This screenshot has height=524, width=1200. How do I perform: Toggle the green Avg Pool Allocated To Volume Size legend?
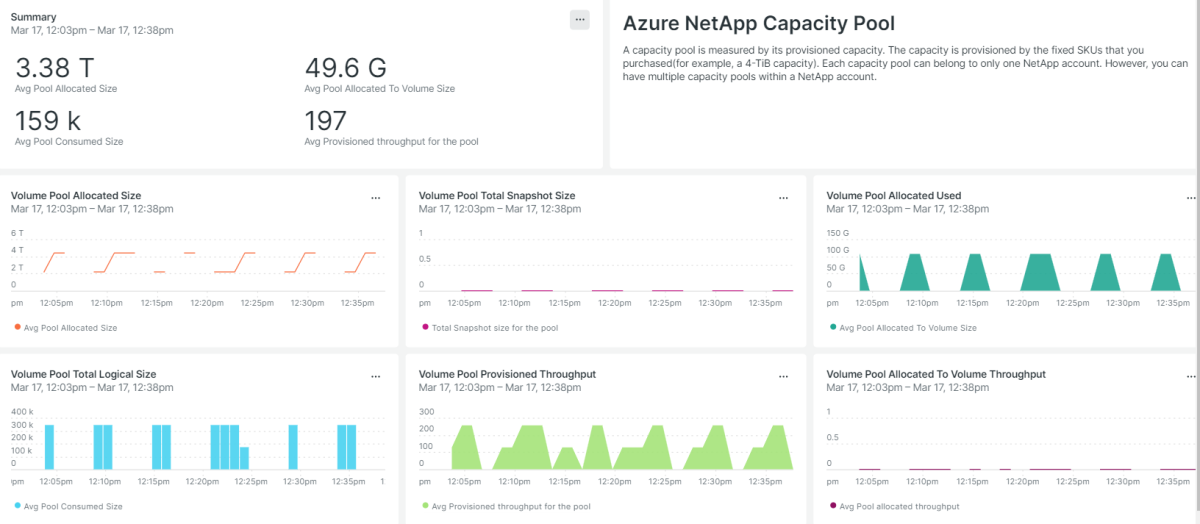point(903,327)
